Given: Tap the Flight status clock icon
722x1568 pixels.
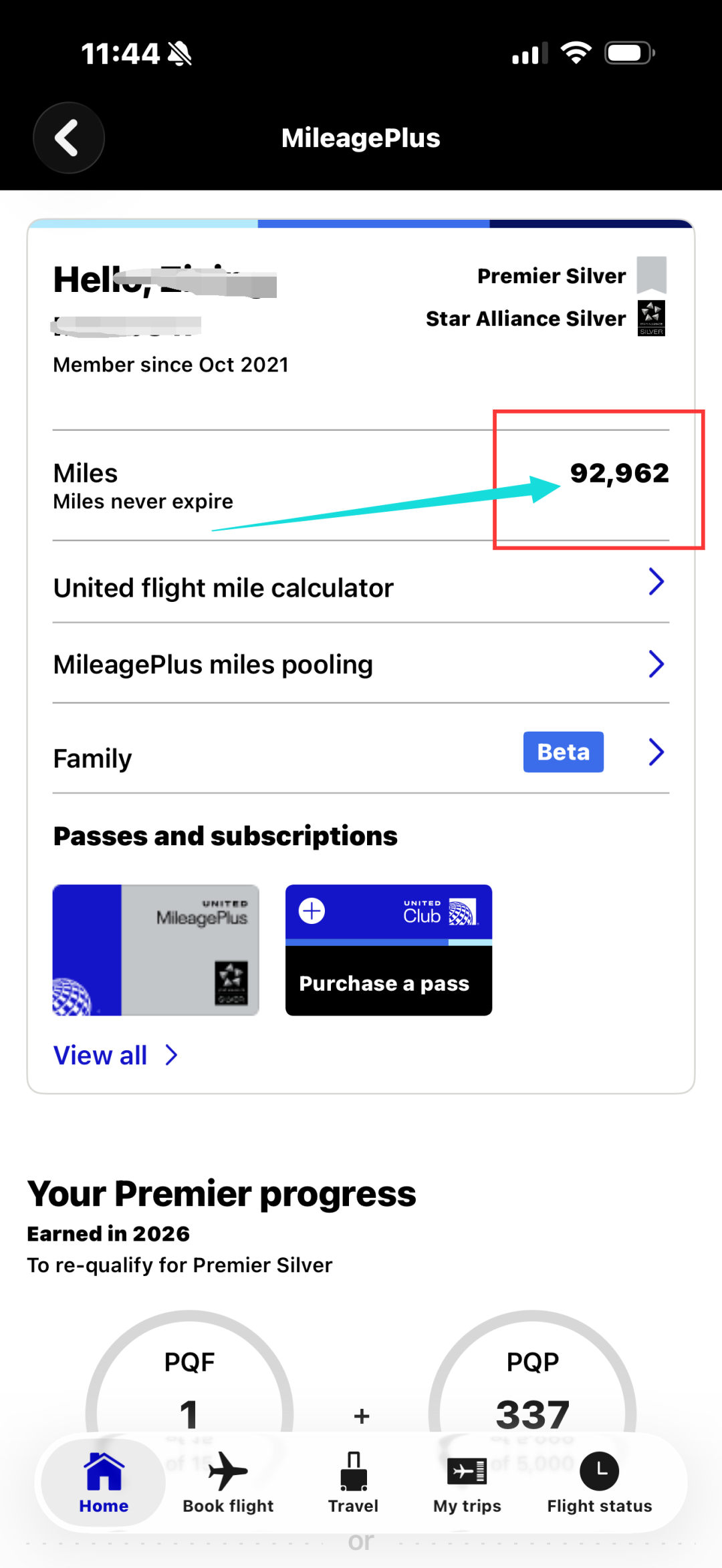Looking at the screenshot, I should tap(599, 1471).
